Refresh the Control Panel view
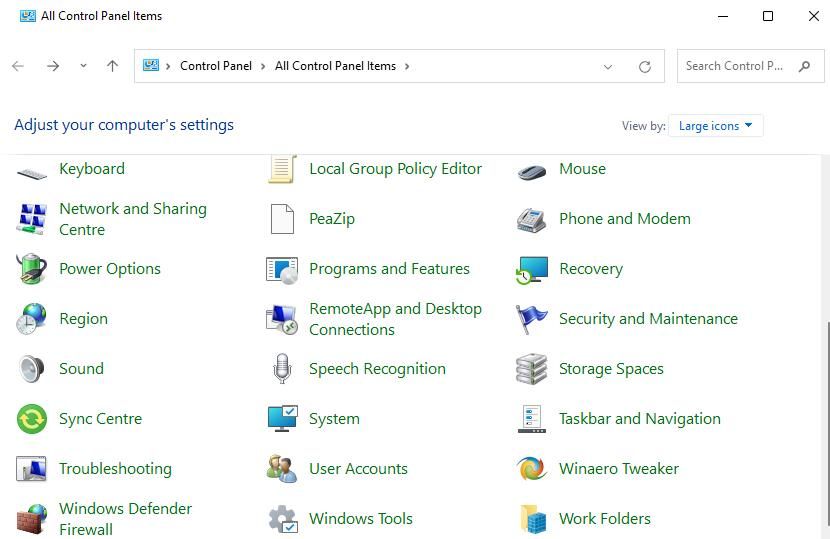The width and height of the screenshot is (830, 539). pyautogui.click(x=645, y=67)
